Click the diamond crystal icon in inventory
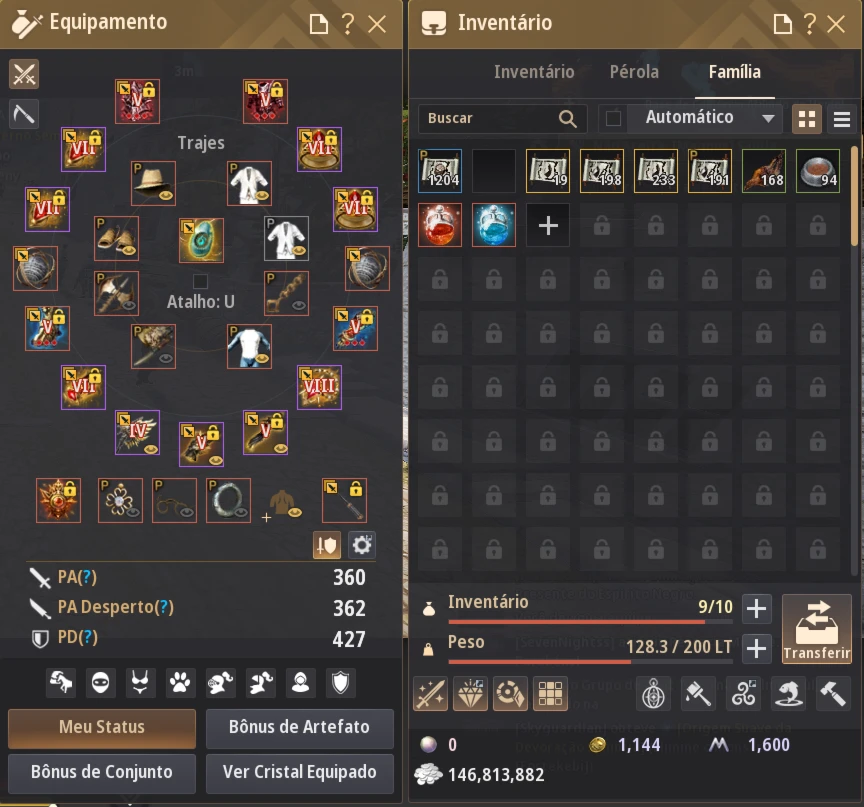 tap(470, 693)
